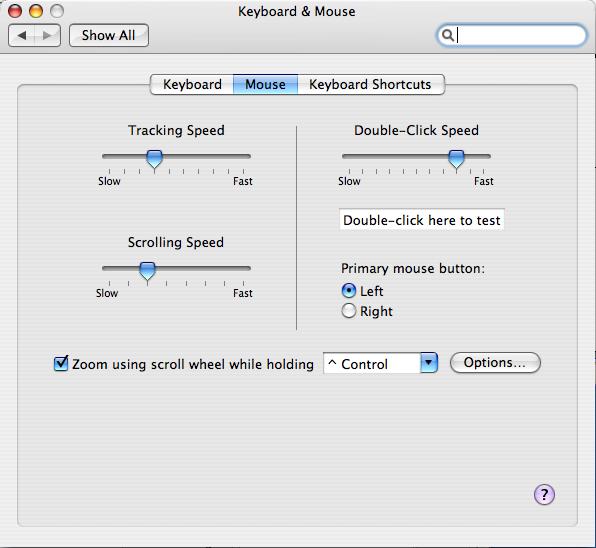Select Right as primary mouse button
The height and width of the screenshot is (548, 596).
tap(349, 311)
